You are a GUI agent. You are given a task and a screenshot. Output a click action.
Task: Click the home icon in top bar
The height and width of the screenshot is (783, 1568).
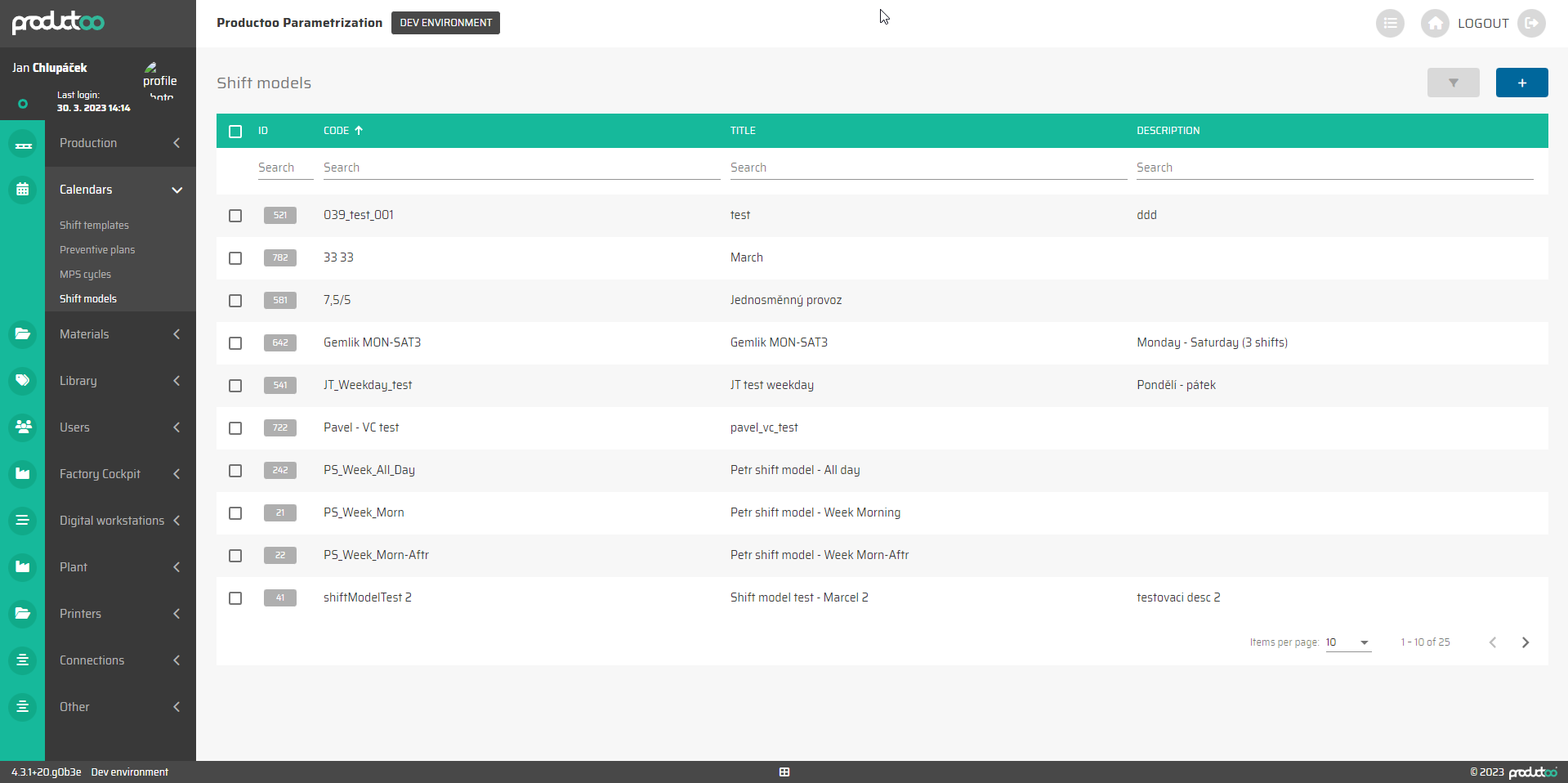click(x=1434, y=24)
